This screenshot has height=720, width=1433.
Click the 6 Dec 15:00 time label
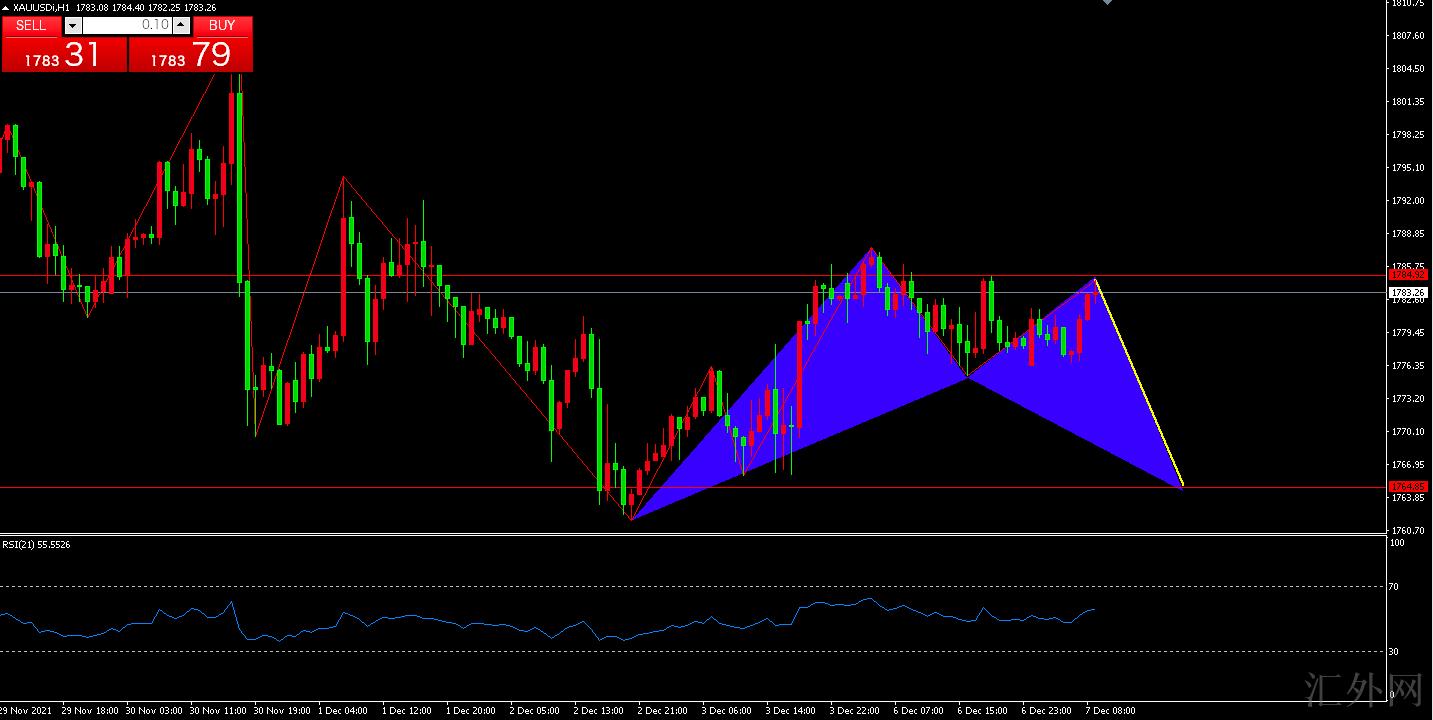tap(985, 711)
